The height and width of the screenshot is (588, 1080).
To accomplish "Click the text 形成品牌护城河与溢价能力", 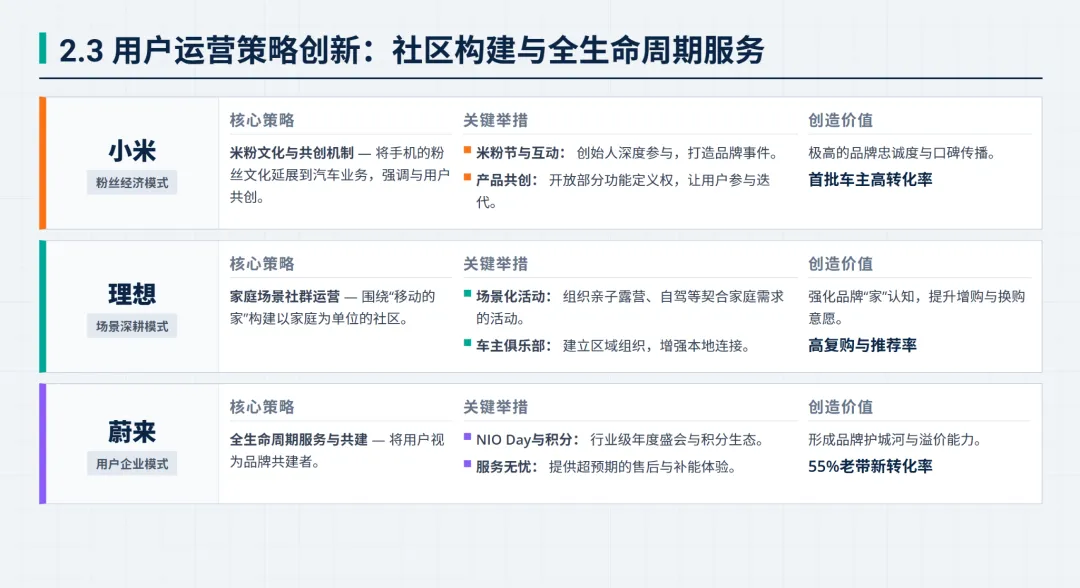I will click(896, 439).
